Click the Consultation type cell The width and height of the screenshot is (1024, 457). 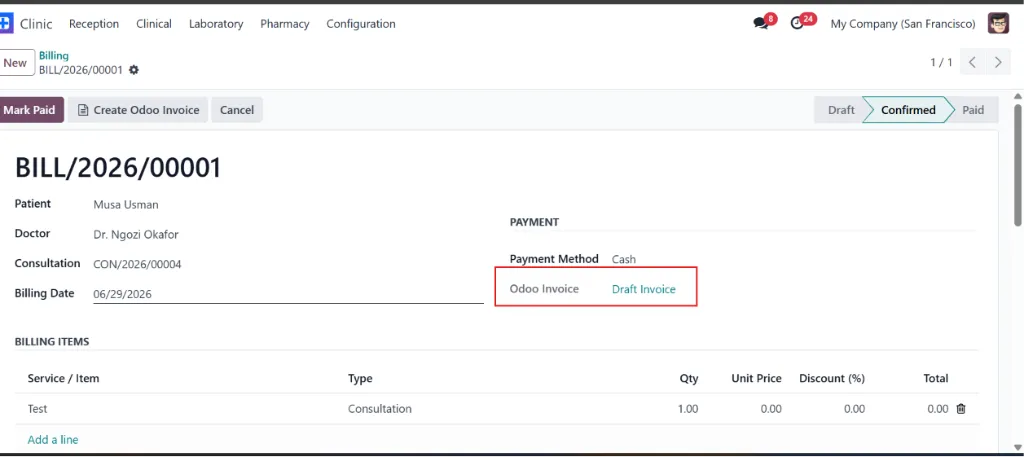click(379, 409)
